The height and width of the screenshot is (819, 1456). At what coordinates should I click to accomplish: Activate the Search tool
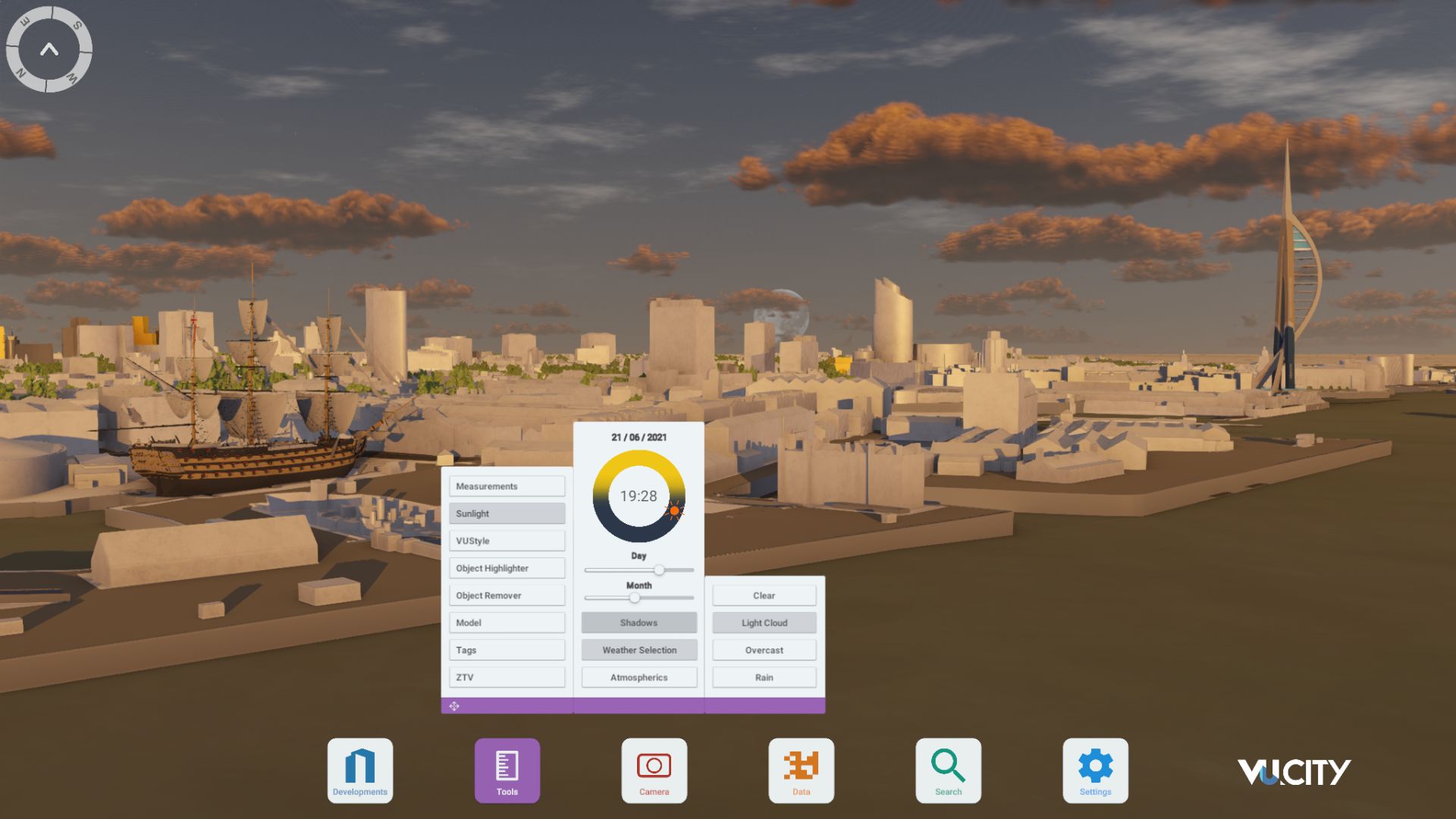point(948,770)
